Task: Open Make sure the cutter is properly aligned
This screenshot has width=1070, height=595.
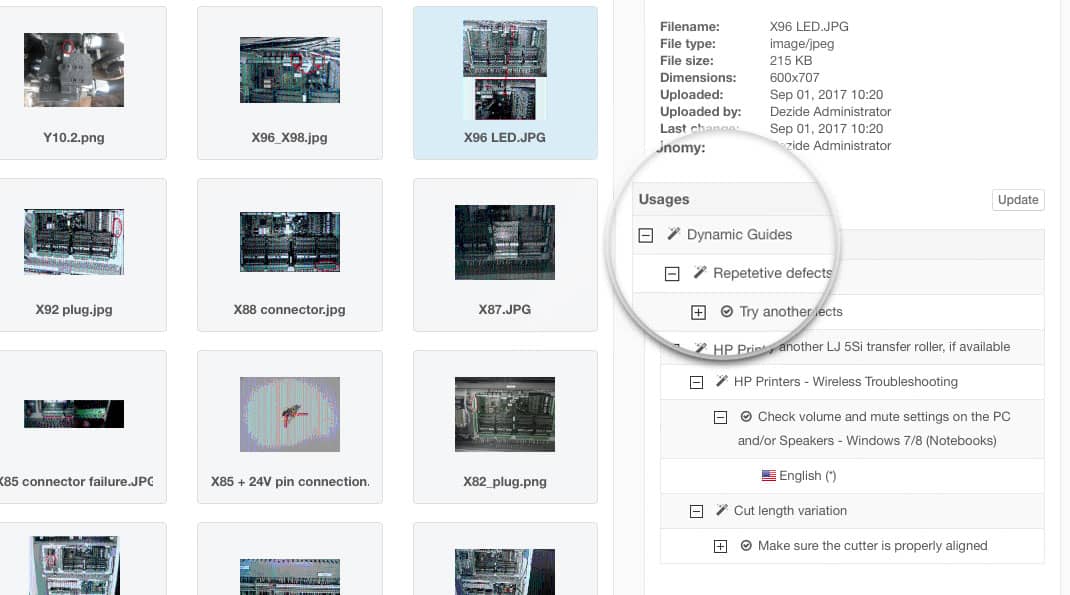Action: point(872,545)
